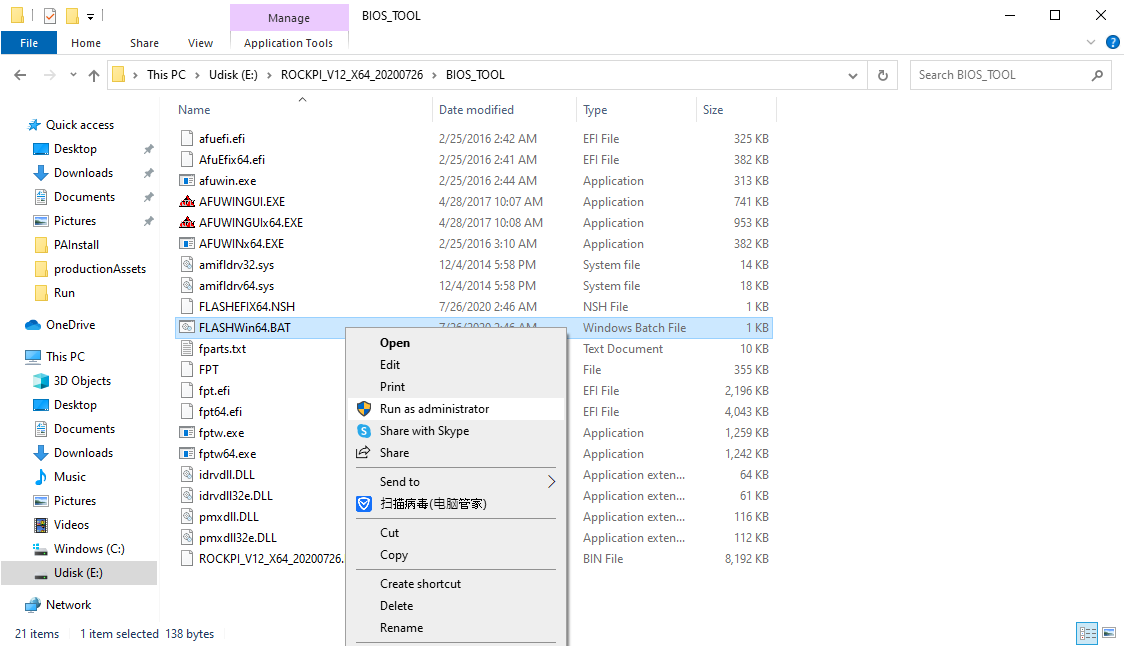Select Create shortcut in the context menu
The height and width of the screenshot is (646, 1125).
[x=420, y=583]
